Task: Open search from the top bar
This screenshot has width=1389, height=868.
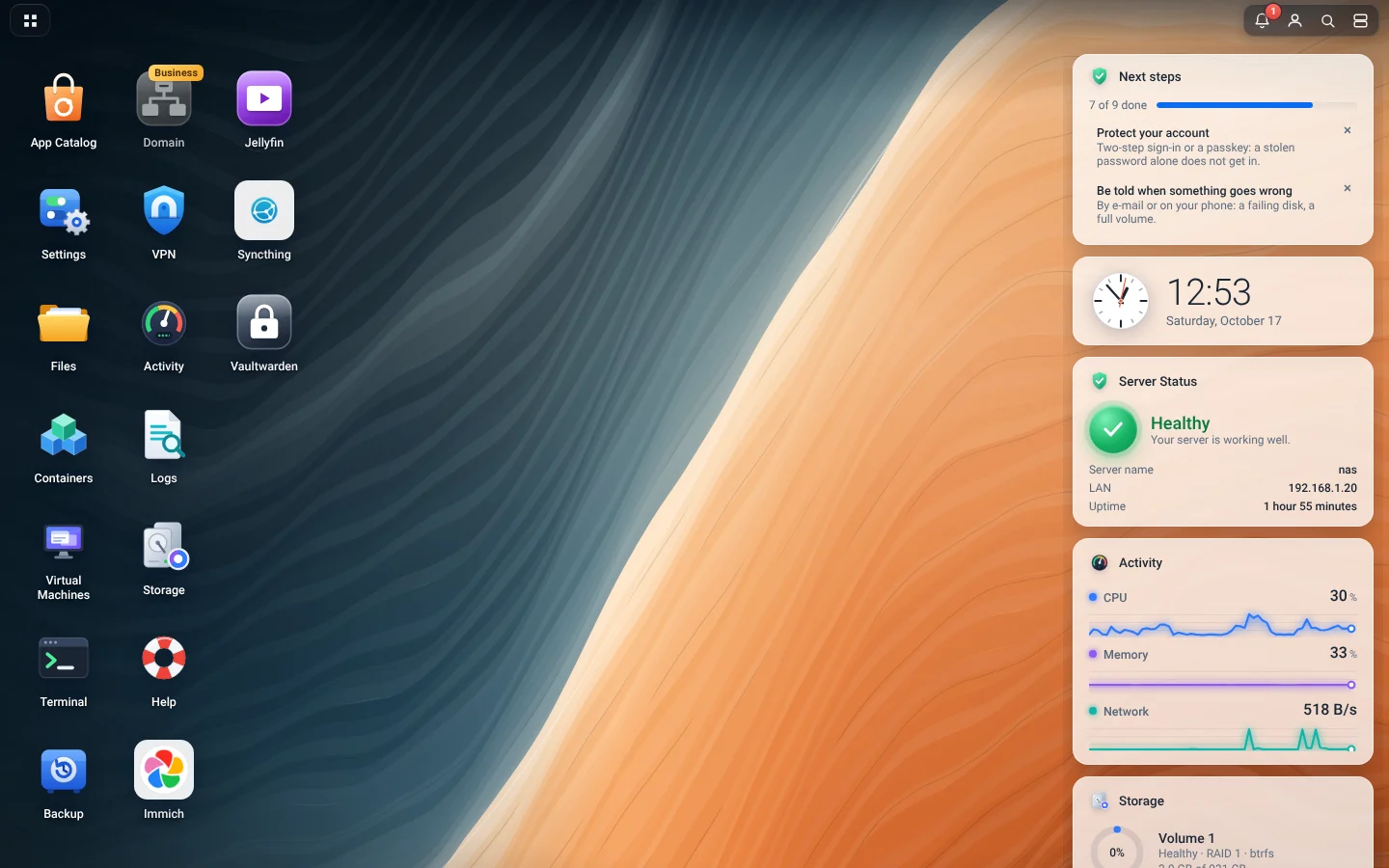Action: pyautogui.click(x=1328, y=20)
